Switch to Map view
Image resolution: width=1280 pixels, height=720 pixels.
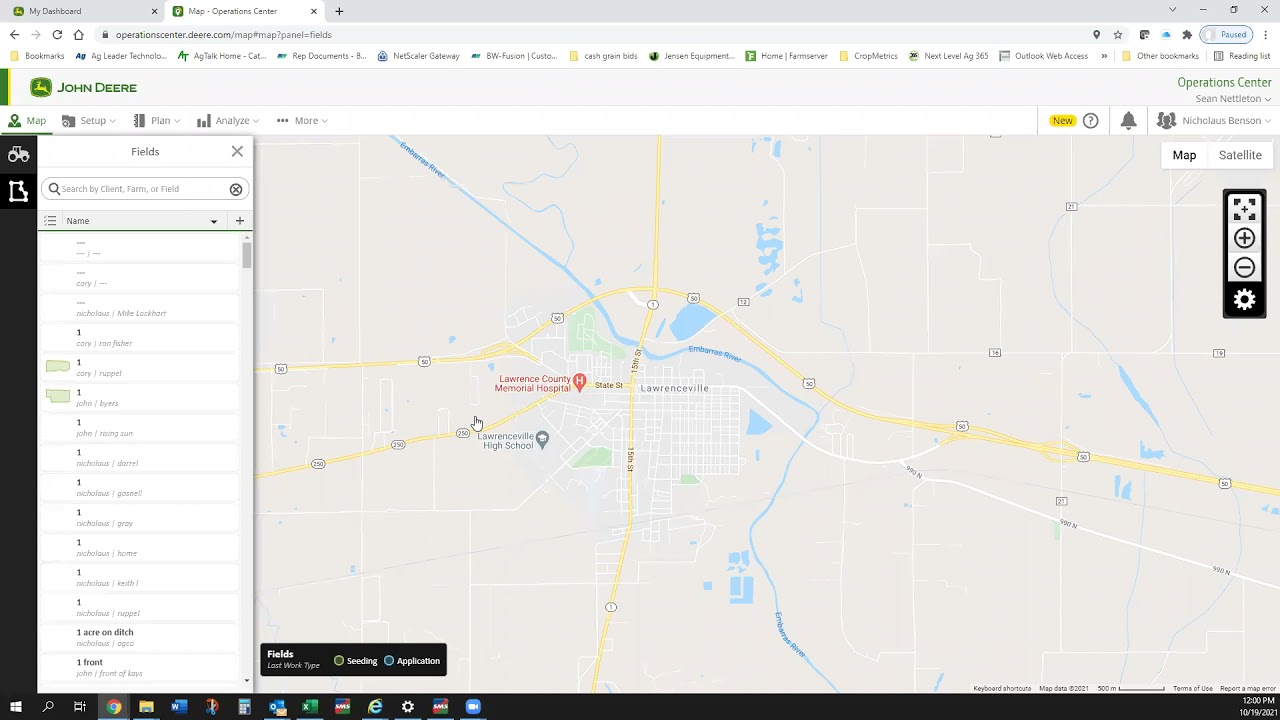click(x=1184, y=155)
